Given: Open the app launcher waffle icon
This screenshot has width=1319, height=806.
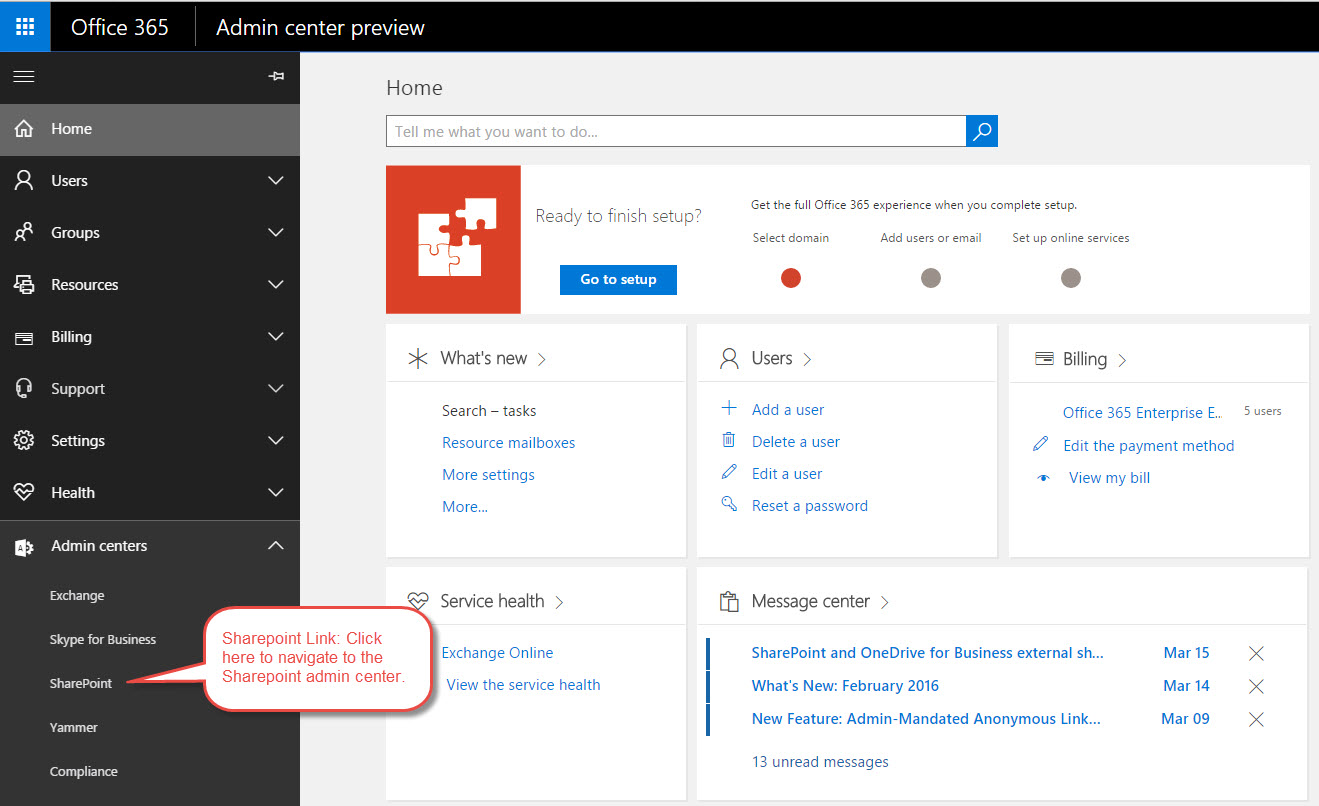Looking at the screenshot, I should click(x=25, y=27).
